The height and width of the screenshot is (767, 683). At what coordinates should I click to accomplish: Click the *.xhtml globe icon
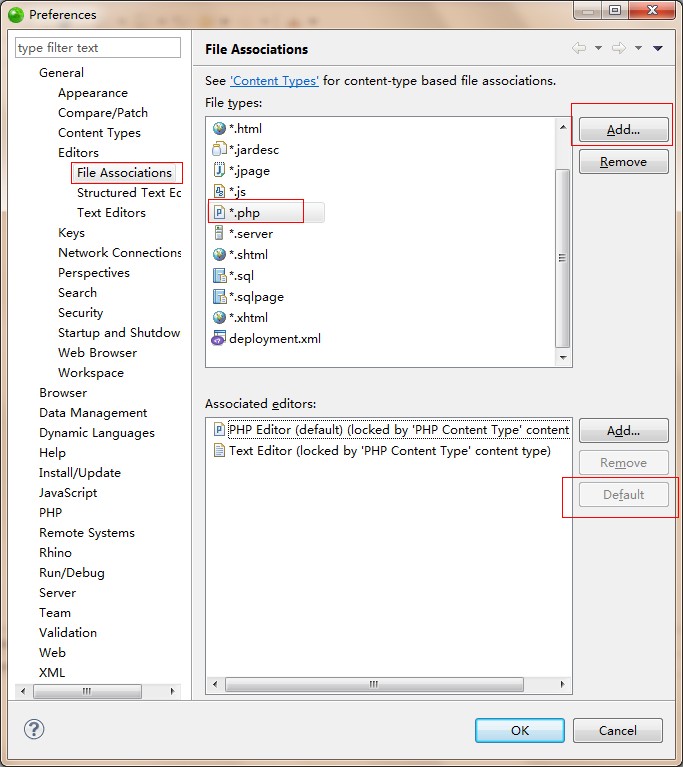pyautogui.click(x=219, y=317)
